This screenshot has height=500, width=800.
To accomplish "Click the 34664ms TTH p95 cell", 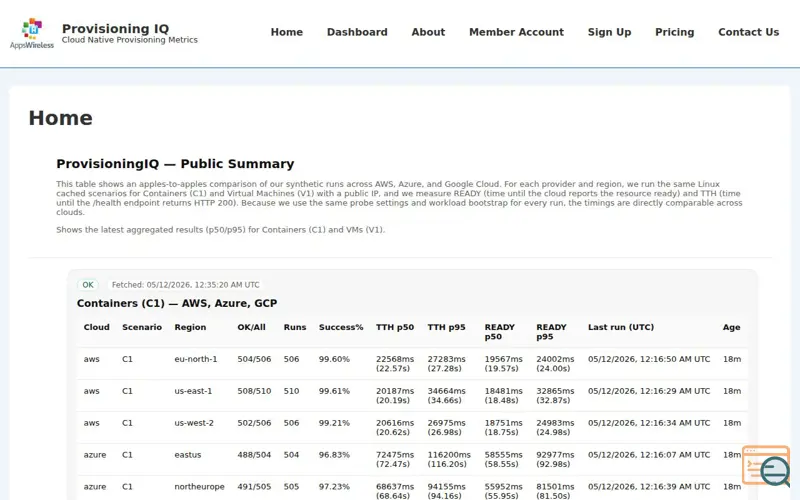I will pyautogui.click(x=446, y=395).
